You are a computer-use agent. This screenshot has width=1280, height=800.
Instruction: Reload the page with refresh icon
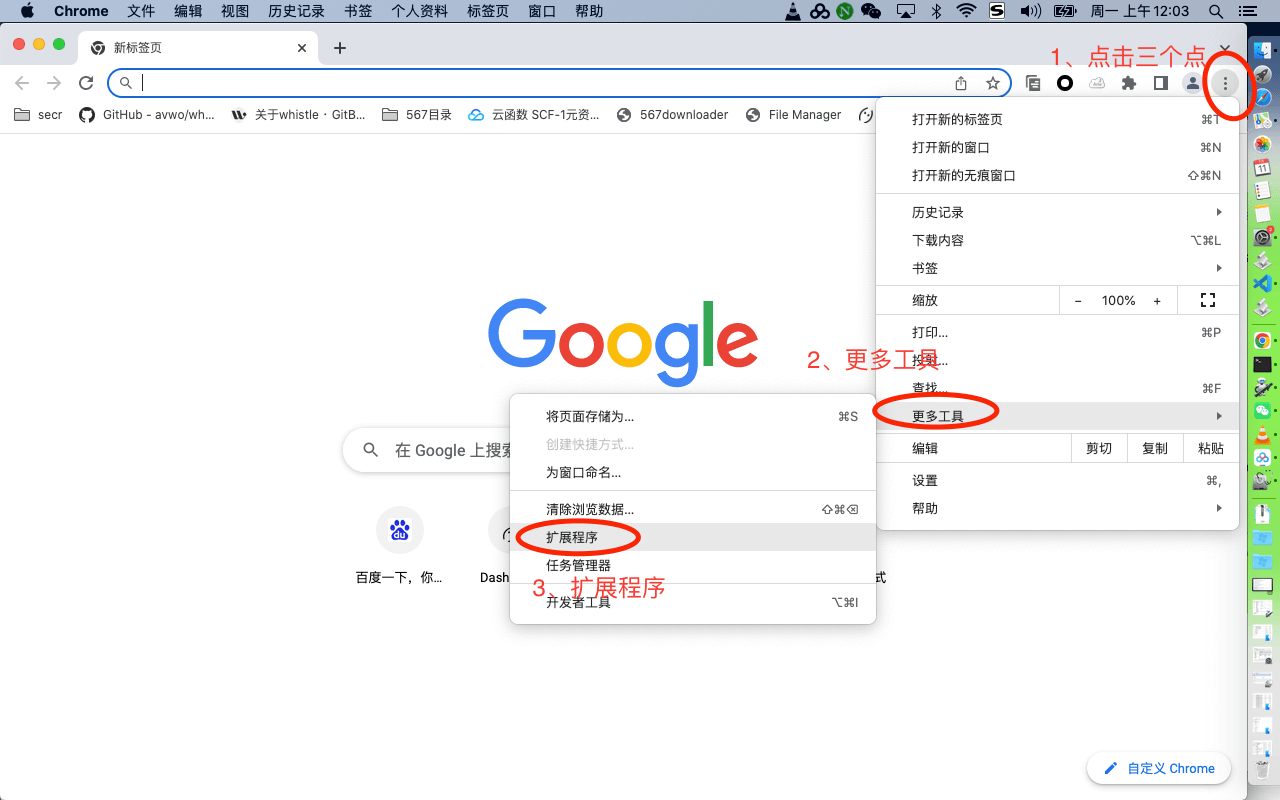coord(86,83)
